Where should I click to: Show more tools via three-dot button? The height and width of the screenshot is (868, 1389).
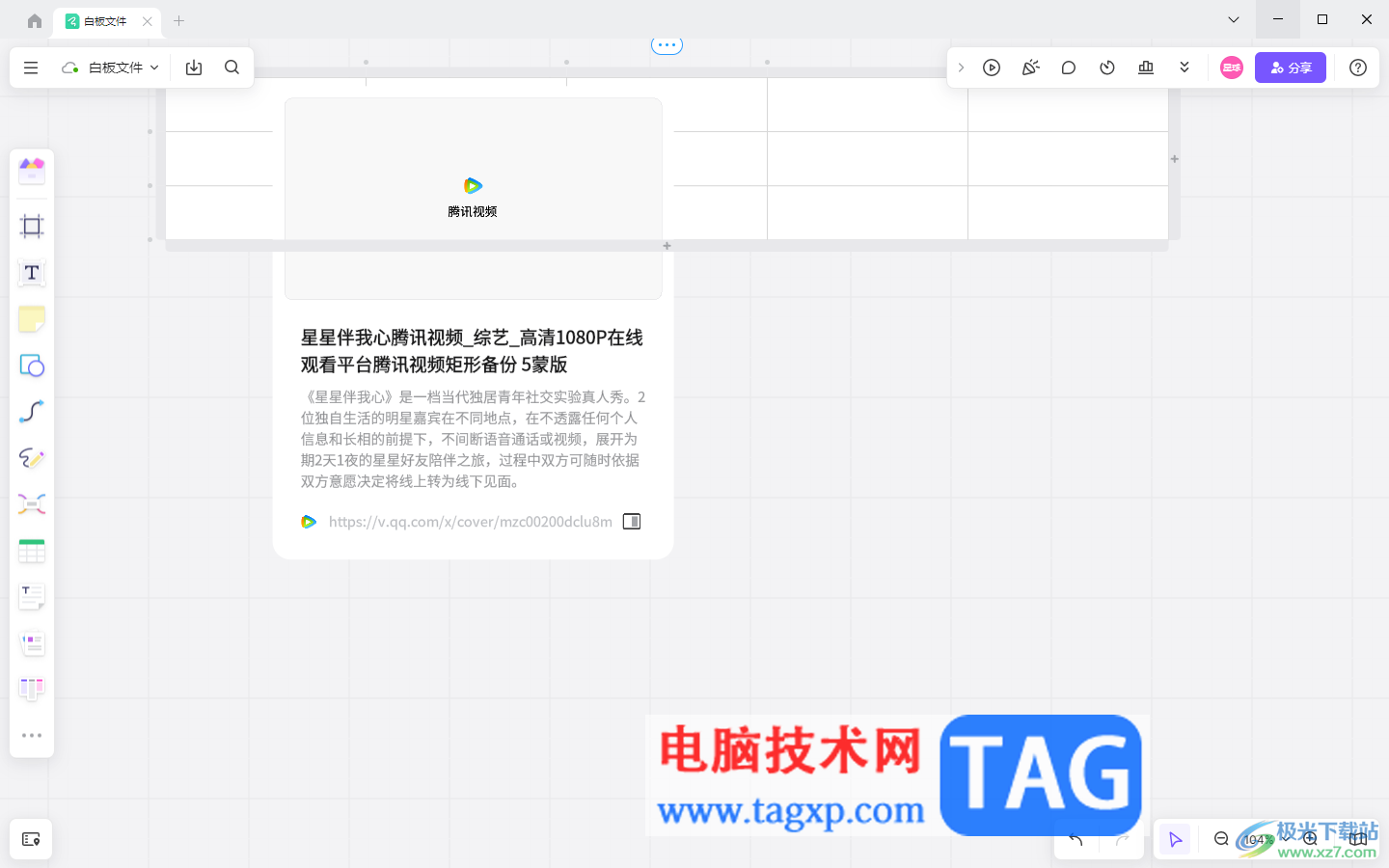pos(32,735)
